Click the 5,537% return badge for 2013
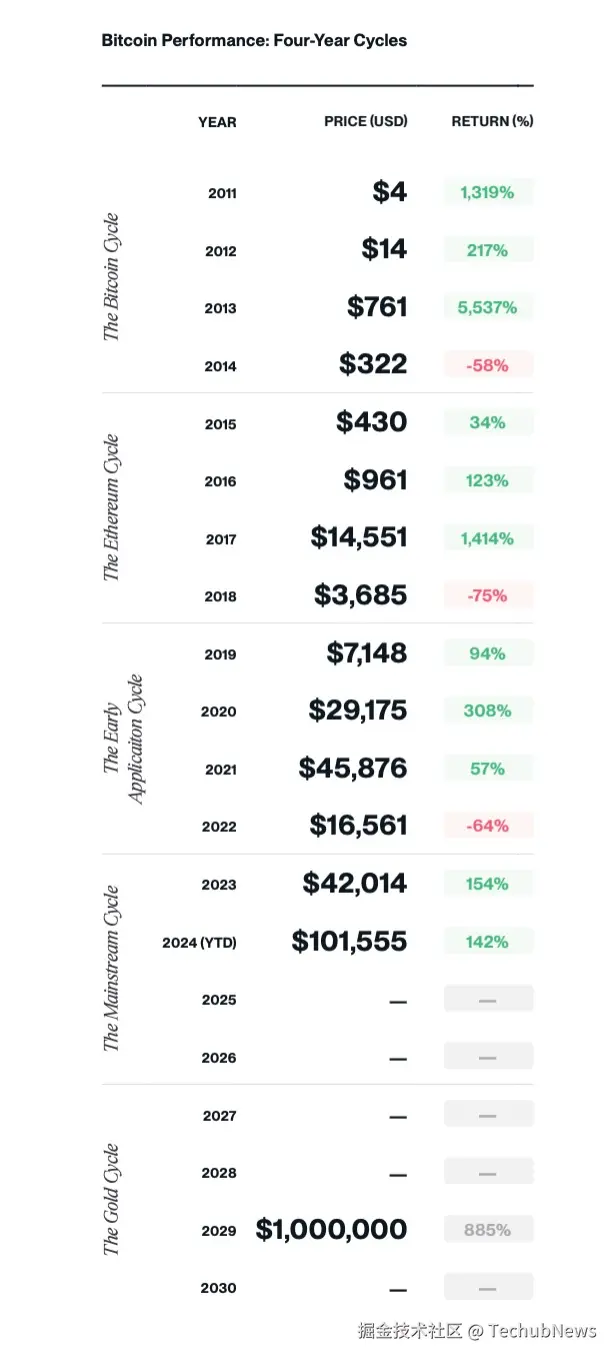 click(x=488, y=308)
